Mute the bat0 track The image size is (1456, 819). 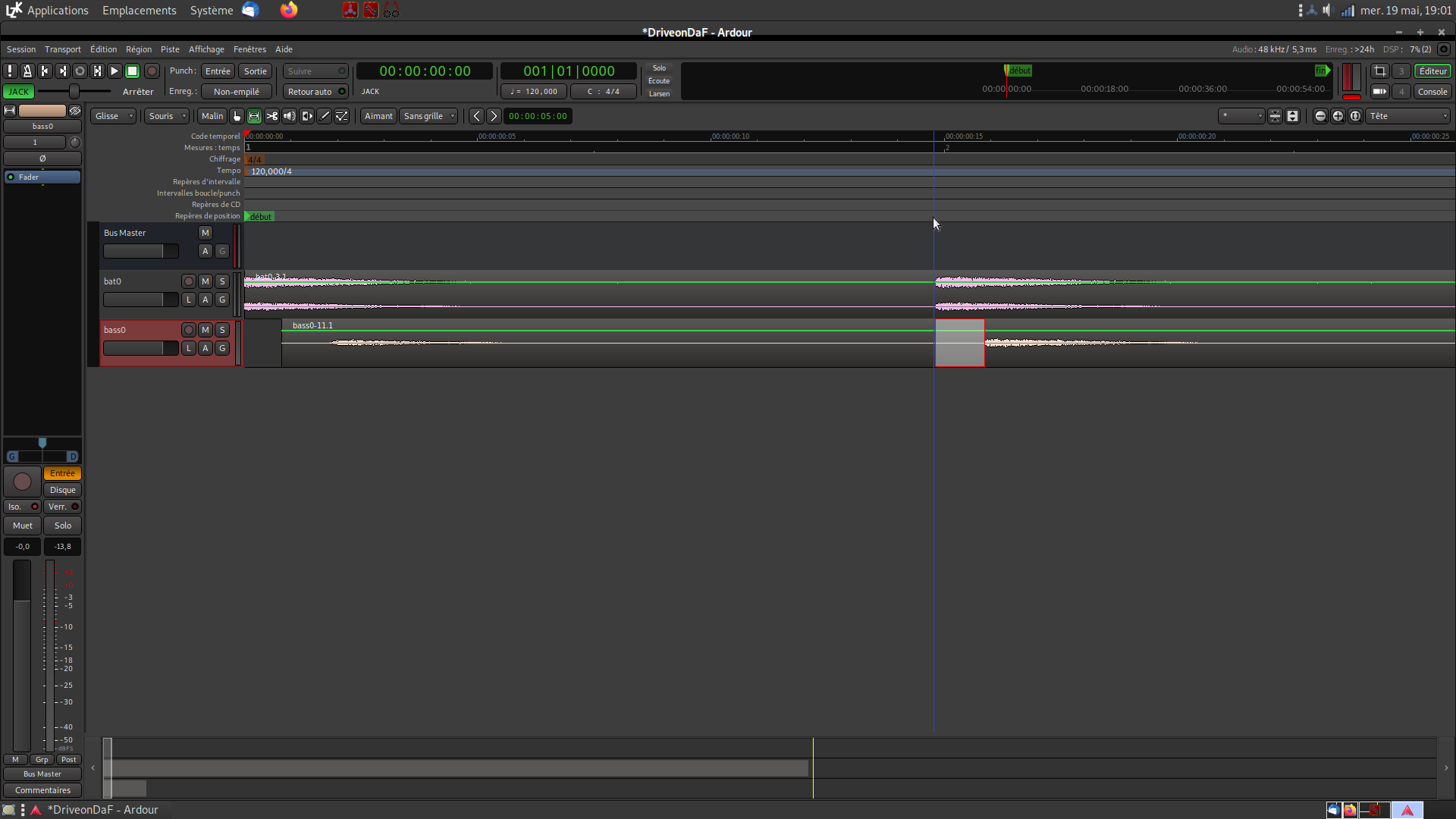pos(205,281)
